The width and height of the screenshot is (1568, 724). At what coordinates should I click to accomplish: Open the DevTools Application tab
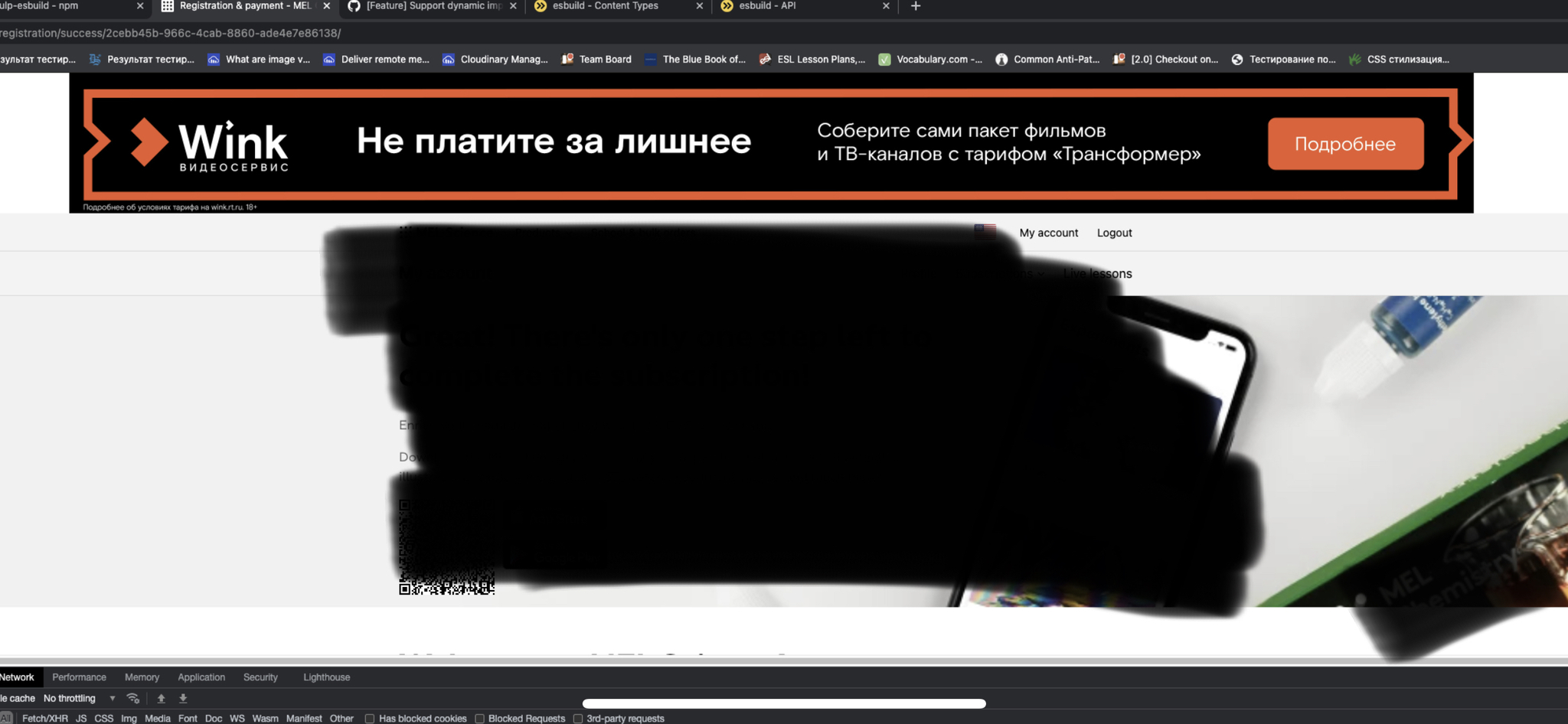click(201, 677)
